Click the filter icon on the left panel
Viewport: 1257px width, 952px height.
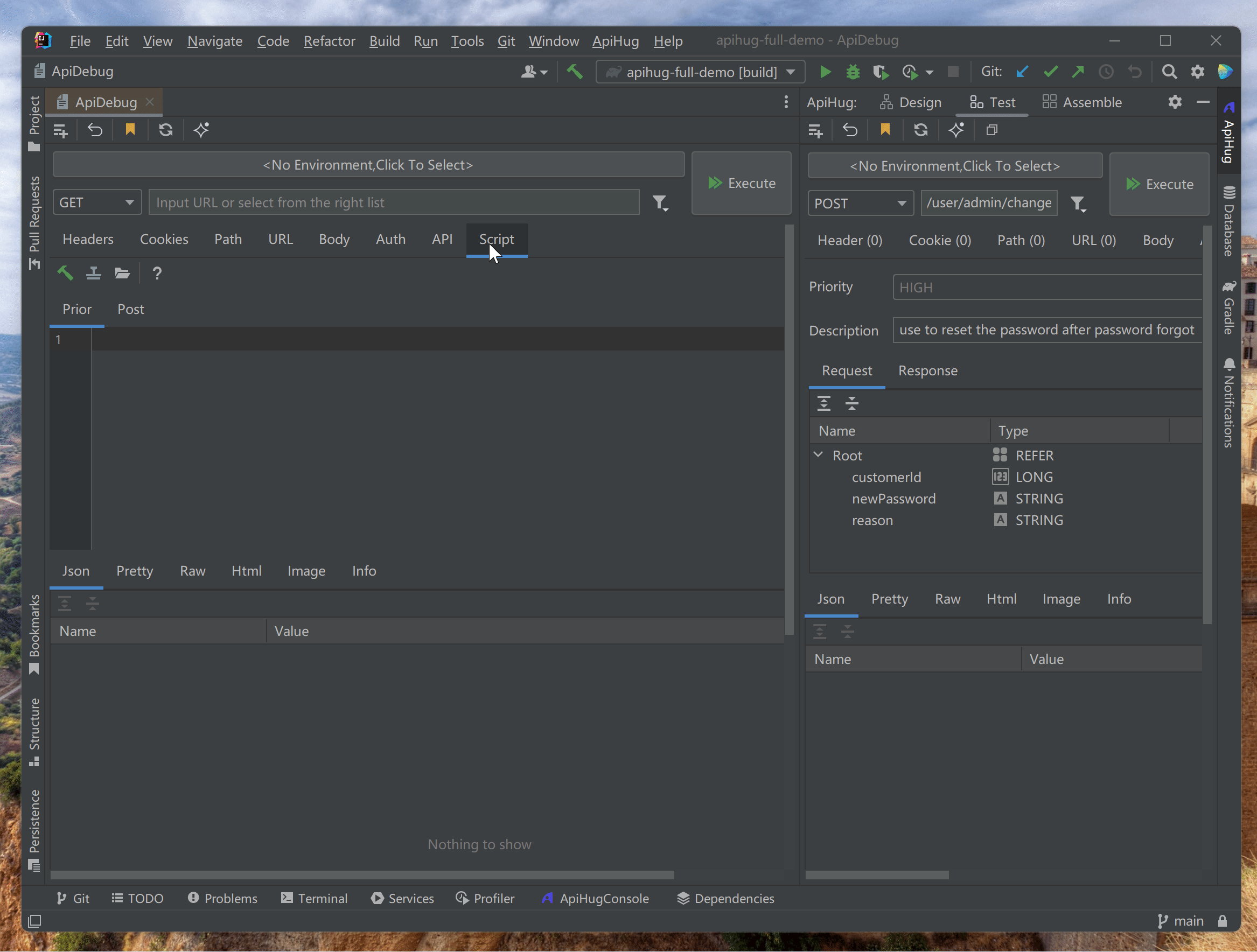[659, 202]
